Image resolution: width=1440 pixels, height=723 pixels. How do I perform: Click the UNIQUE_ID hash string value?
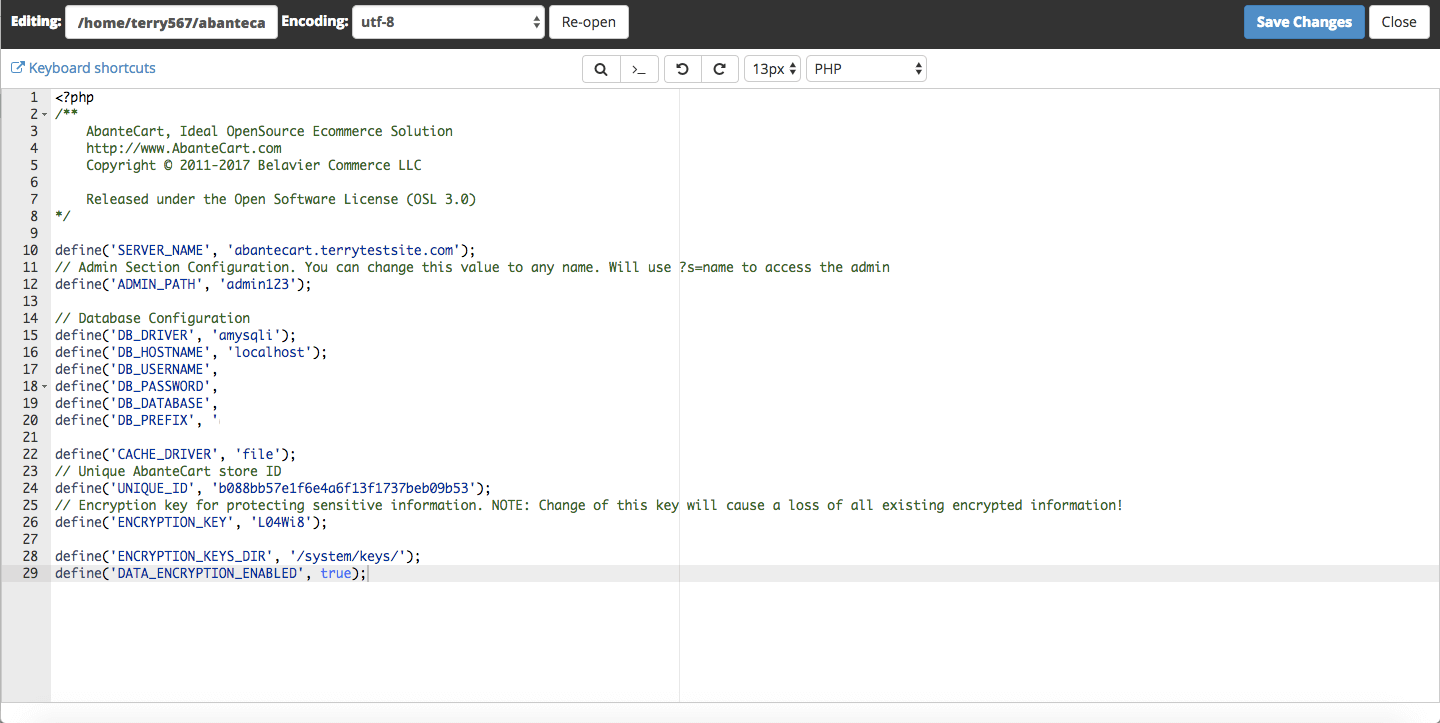pos(344,488)
